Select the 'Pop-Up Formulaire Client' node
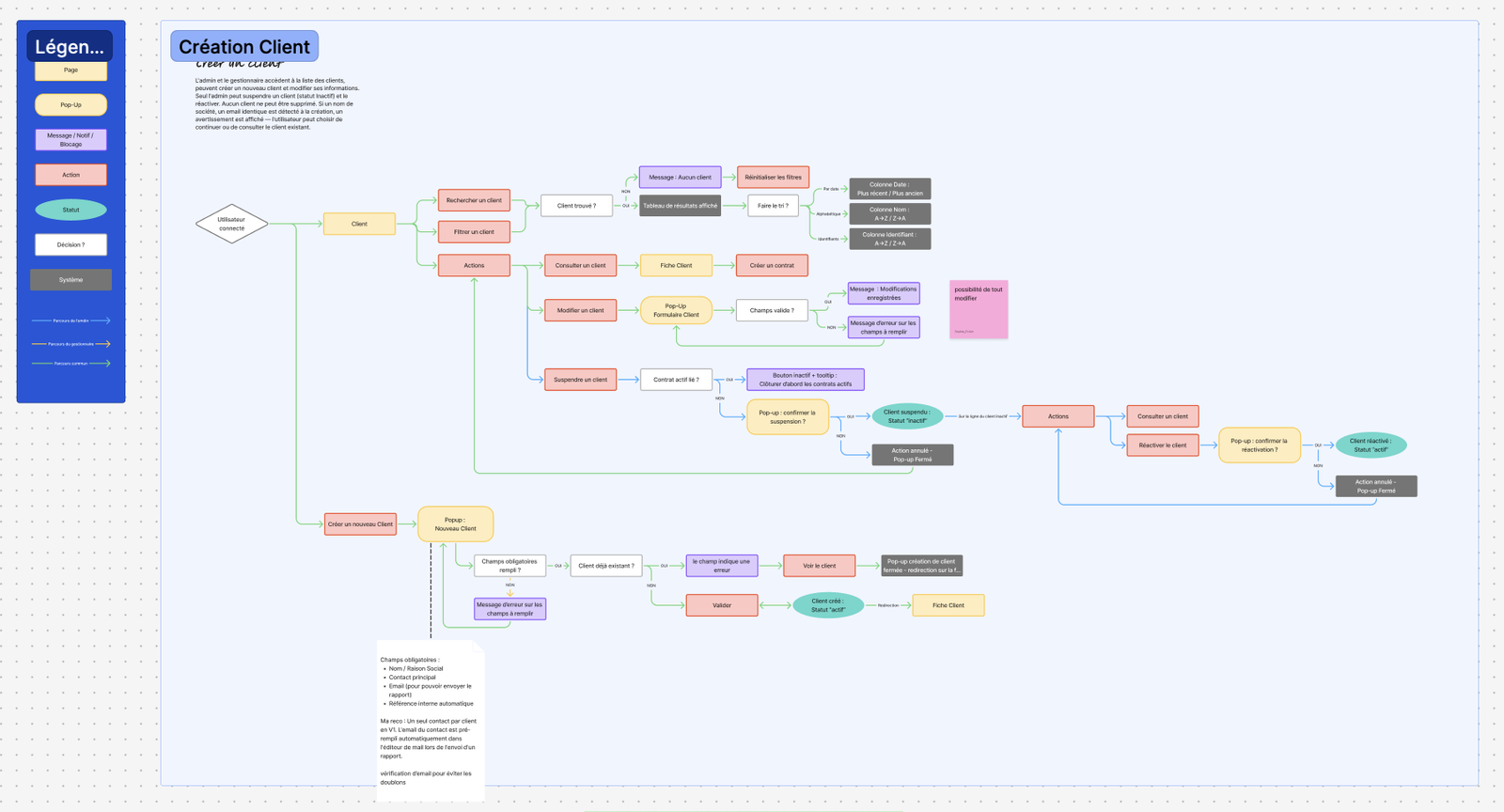The height and width of the screenshot is (812, 1504). [676, 310]
